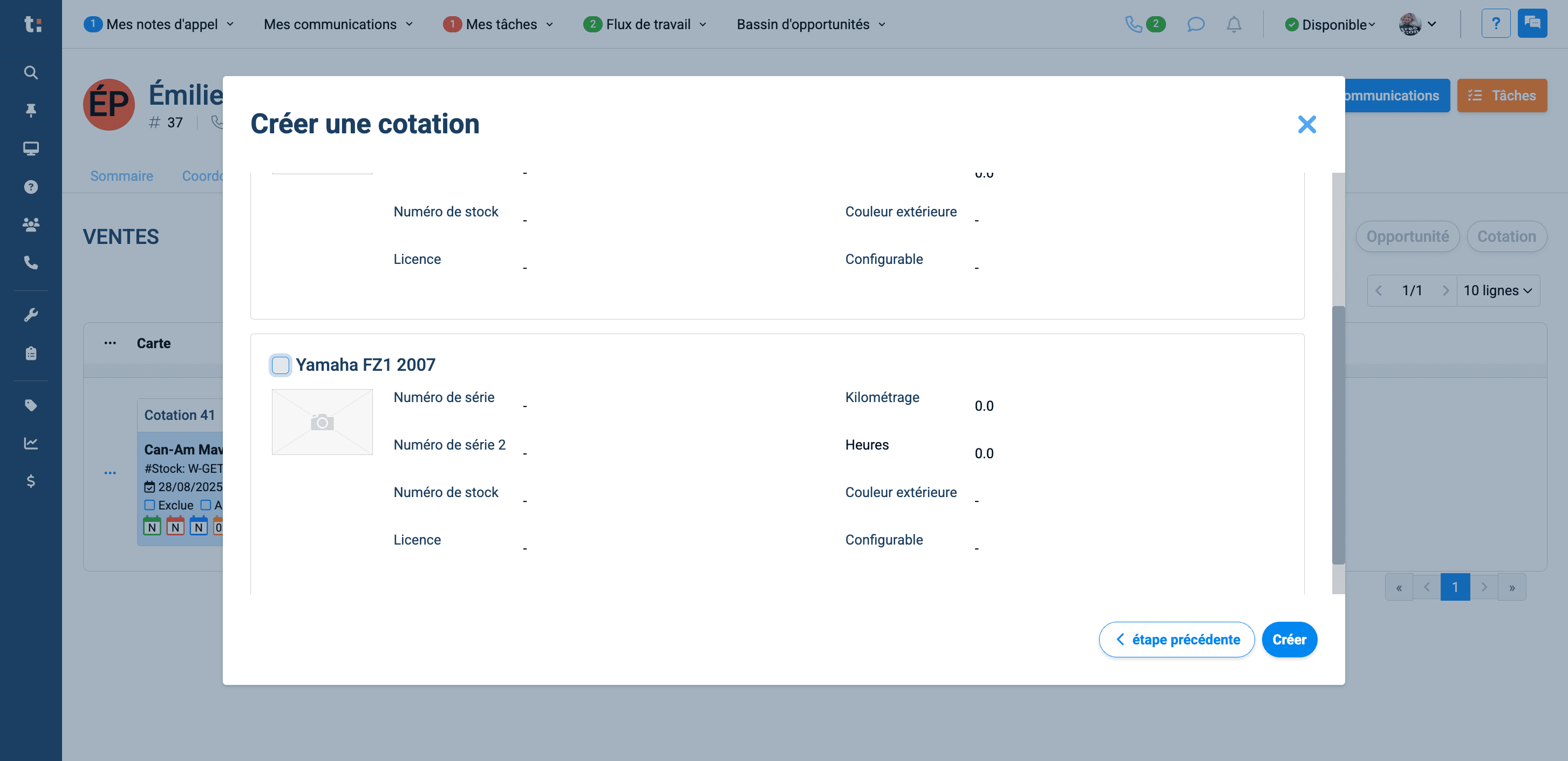The width and height of the screenshot is (1568, 761).
Task: Open the chat bubble messages icon
Action: (x=1196, y=24)
